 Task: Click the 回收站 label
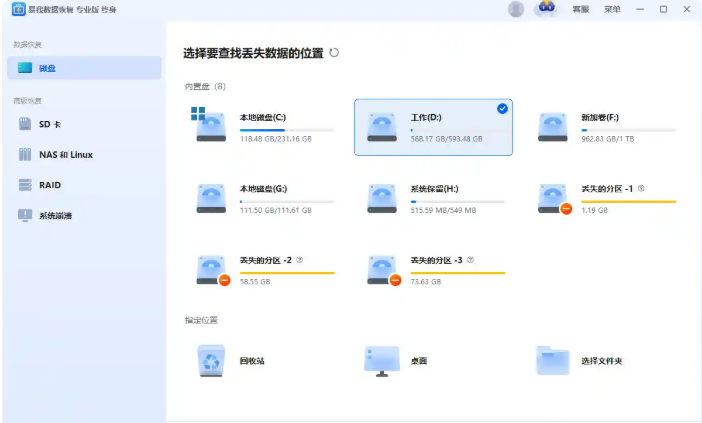tap(252, 361)
